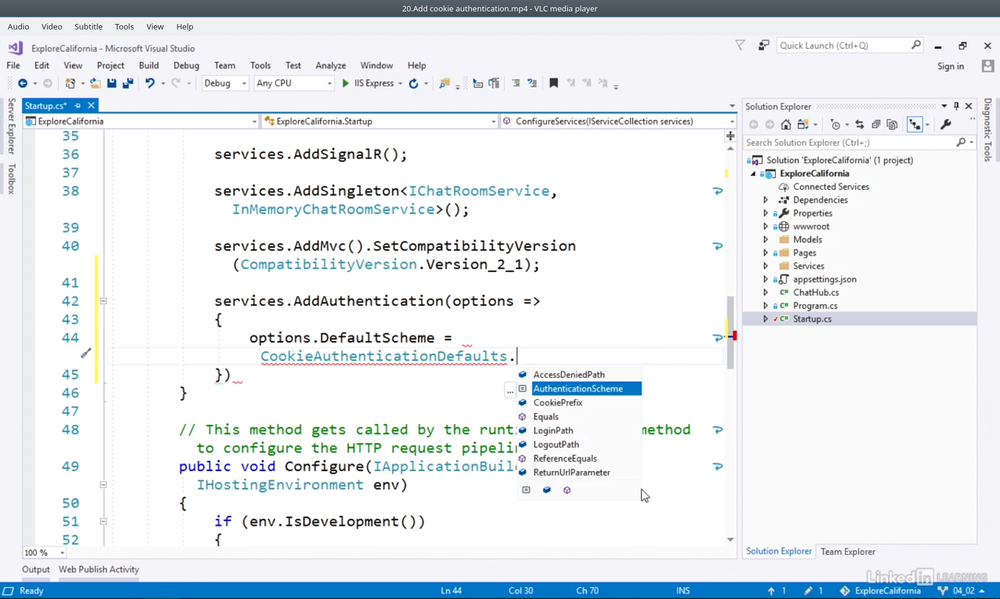Choose LoginPath from the IntelliSense list
This screenshot has height=599, width=1000.
point(553,431)
